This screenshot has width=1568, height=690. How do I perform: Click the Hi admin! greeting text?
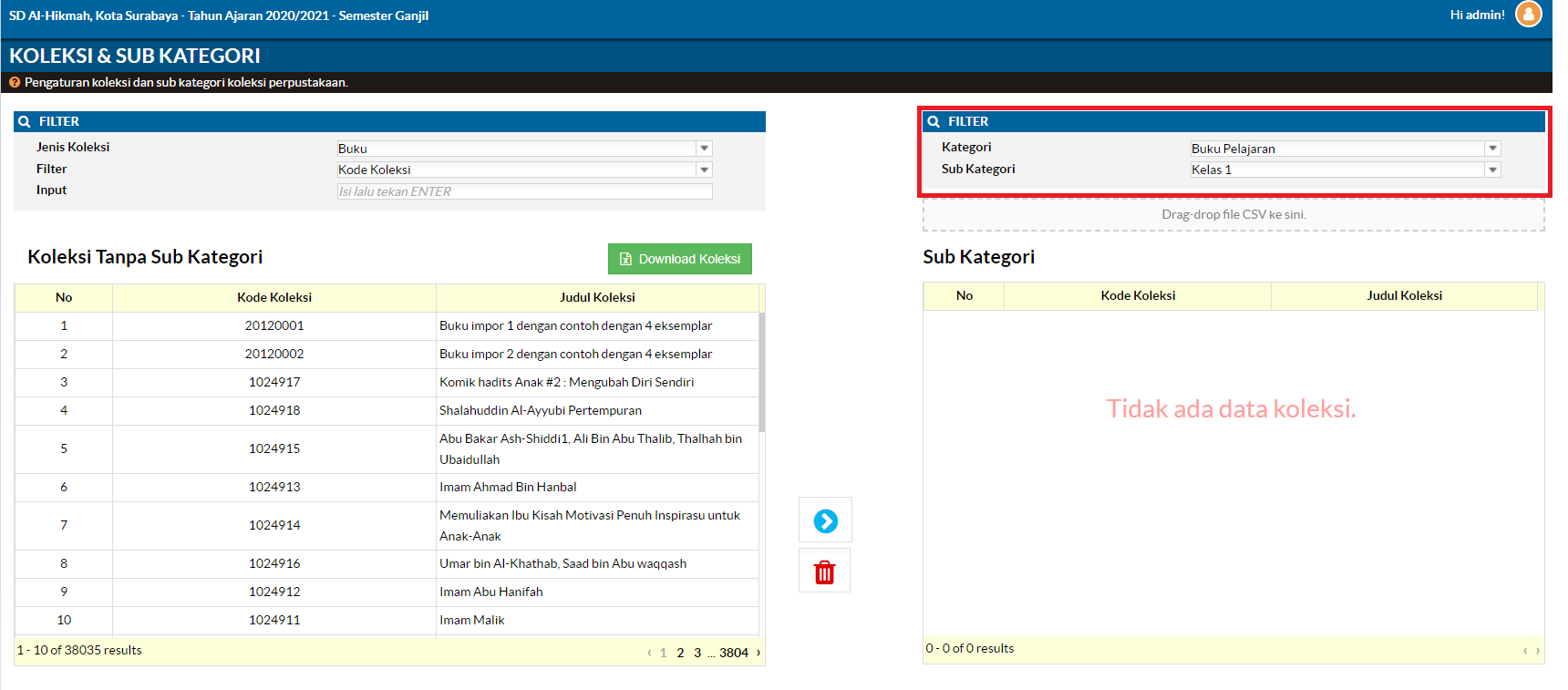(1477, 15)
